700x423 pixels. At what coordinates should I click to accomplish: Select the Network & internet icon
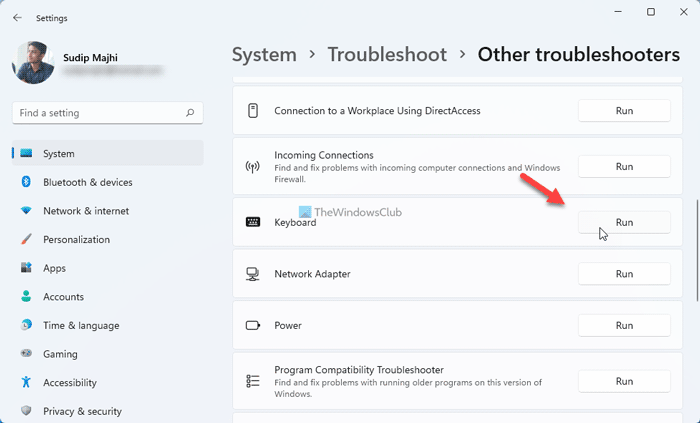coord(26,211)
